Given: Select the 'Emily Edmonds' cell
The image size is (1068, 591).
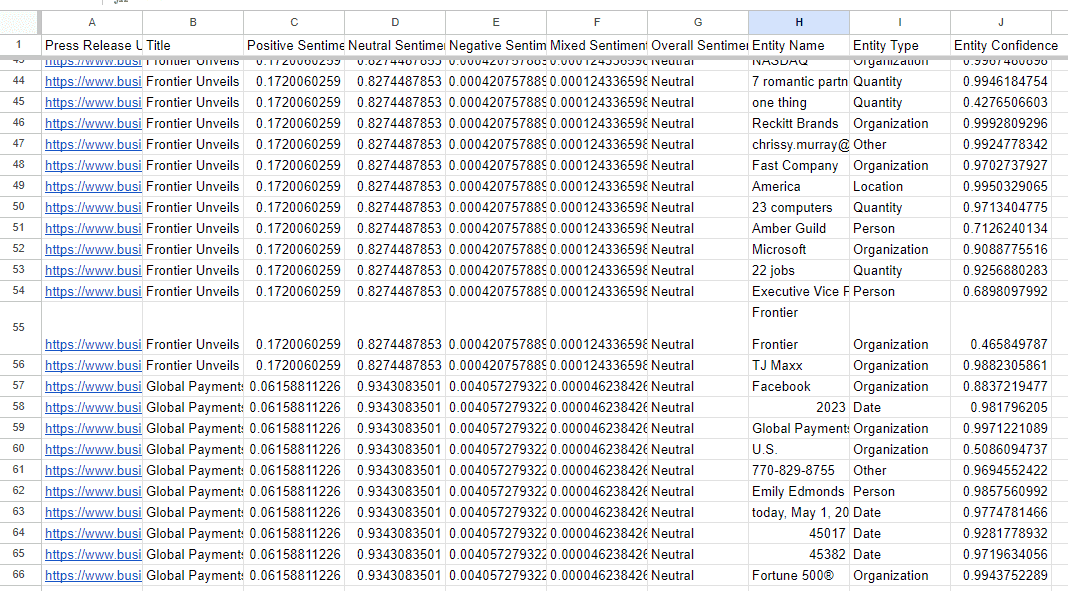Looking at the screenshot, I should tap(799, 492).
